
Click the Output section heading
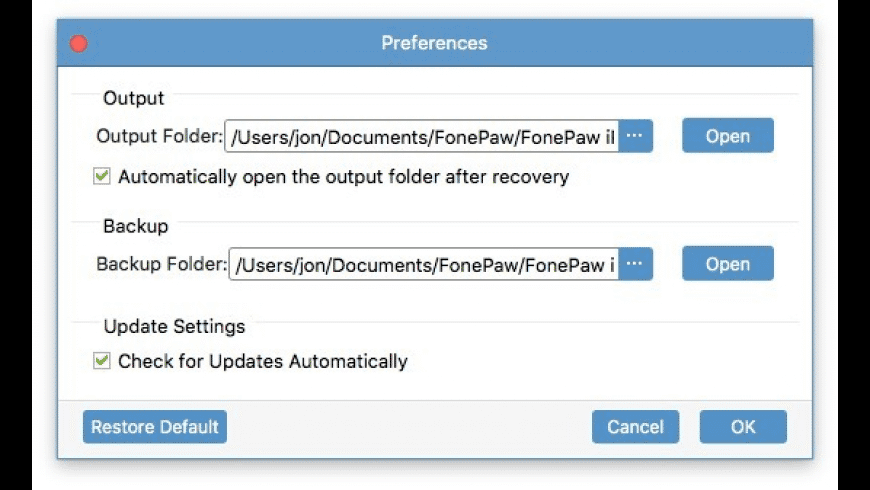coord(133,98)
